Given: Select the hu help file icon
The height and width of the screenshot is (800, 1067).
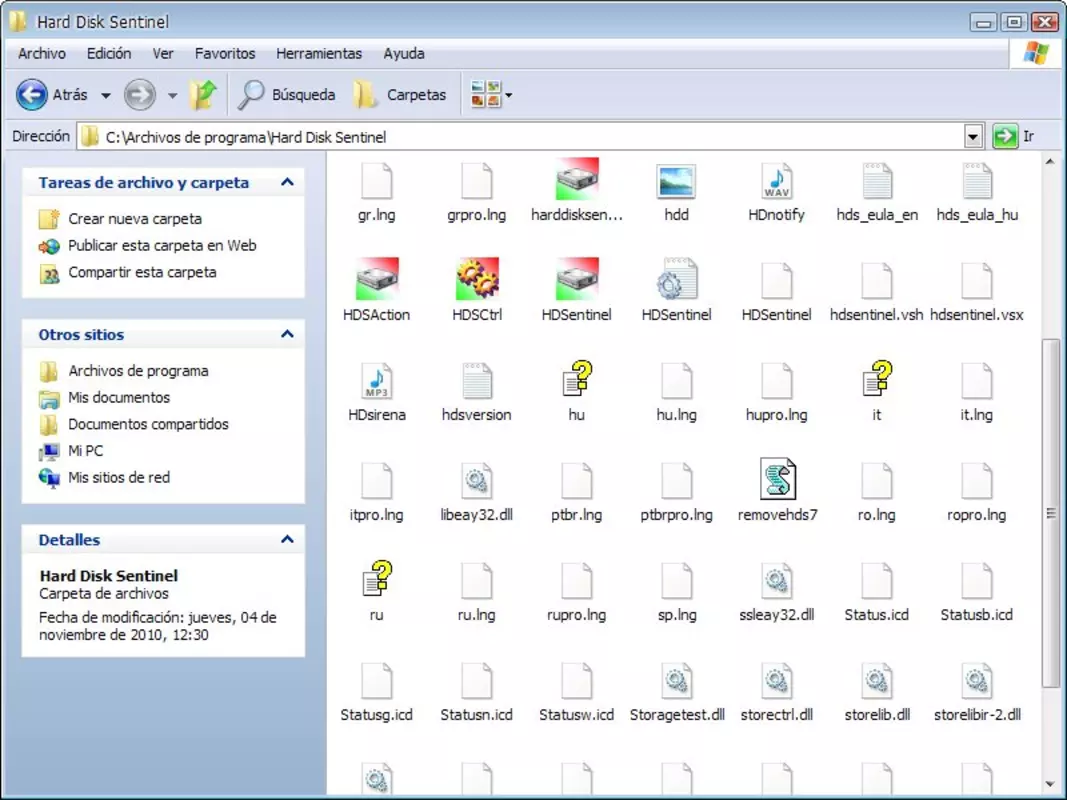Looking at the screenshot, I should (x=577, y=379).
